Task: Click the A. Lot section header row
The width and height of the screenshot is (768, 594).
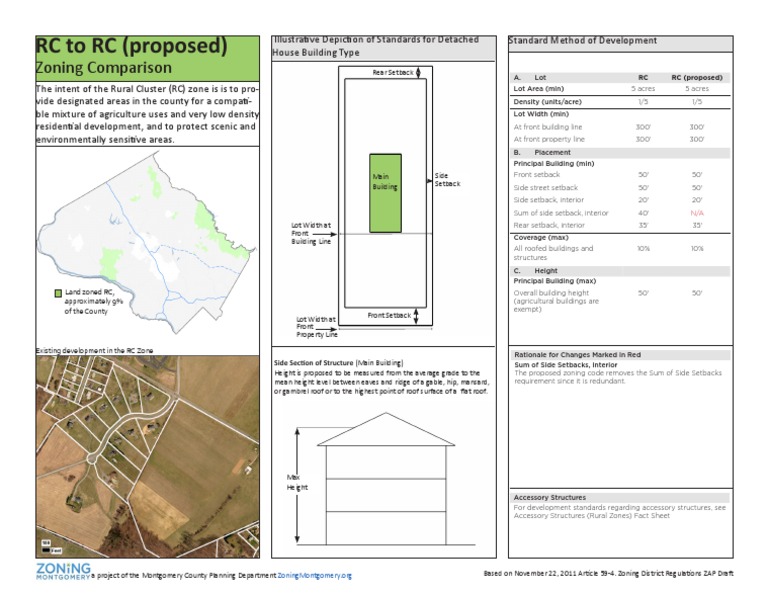Action: (621, 77)
